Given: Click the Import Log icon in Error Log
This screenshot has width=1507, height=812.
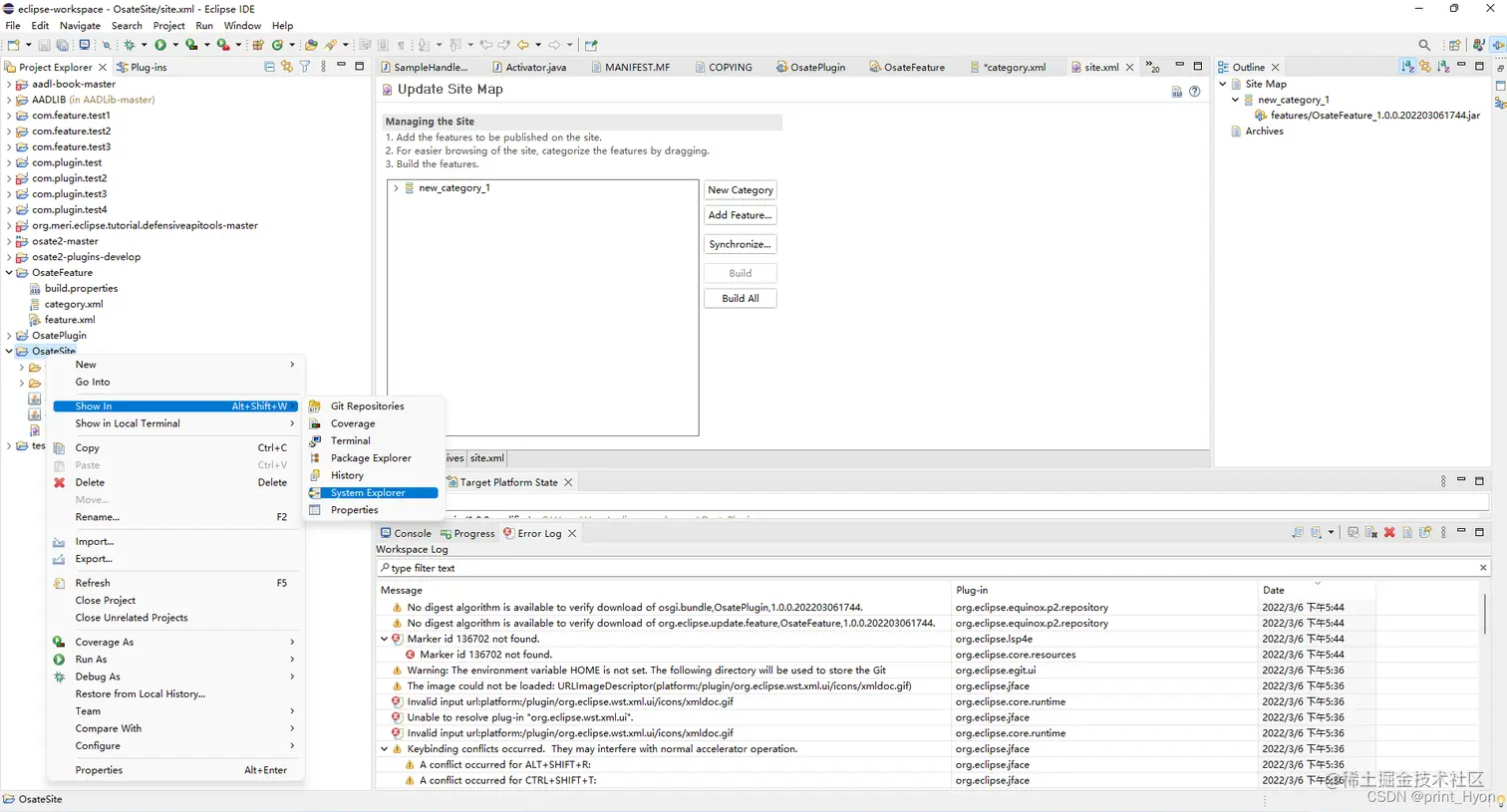Looking at the screenshot, I should (1316, 533).
